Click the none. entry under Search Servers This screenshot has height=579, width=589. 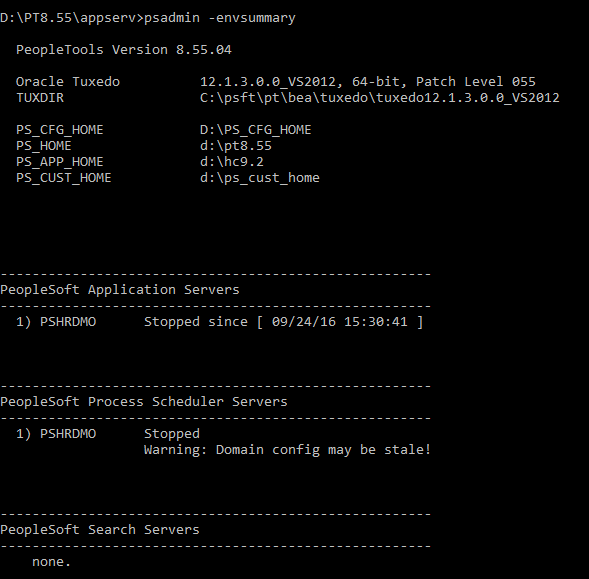pos(51,562)
